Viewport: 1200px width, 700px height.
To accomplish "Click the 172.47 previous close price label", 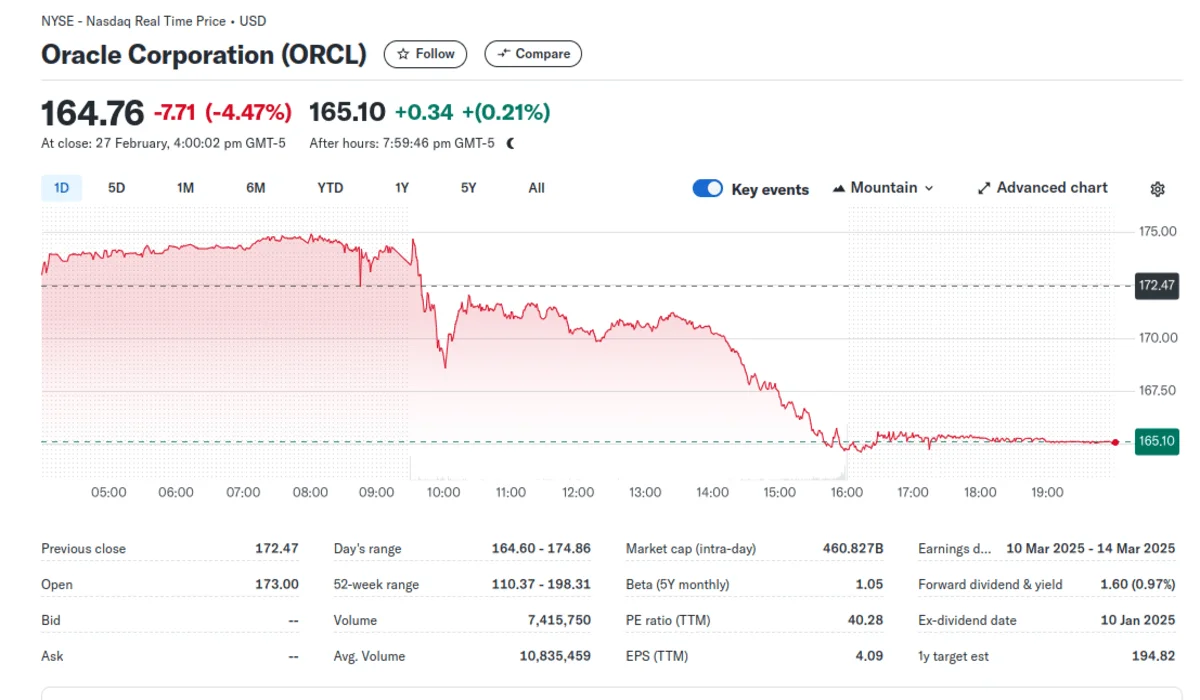I will 1157,285.
